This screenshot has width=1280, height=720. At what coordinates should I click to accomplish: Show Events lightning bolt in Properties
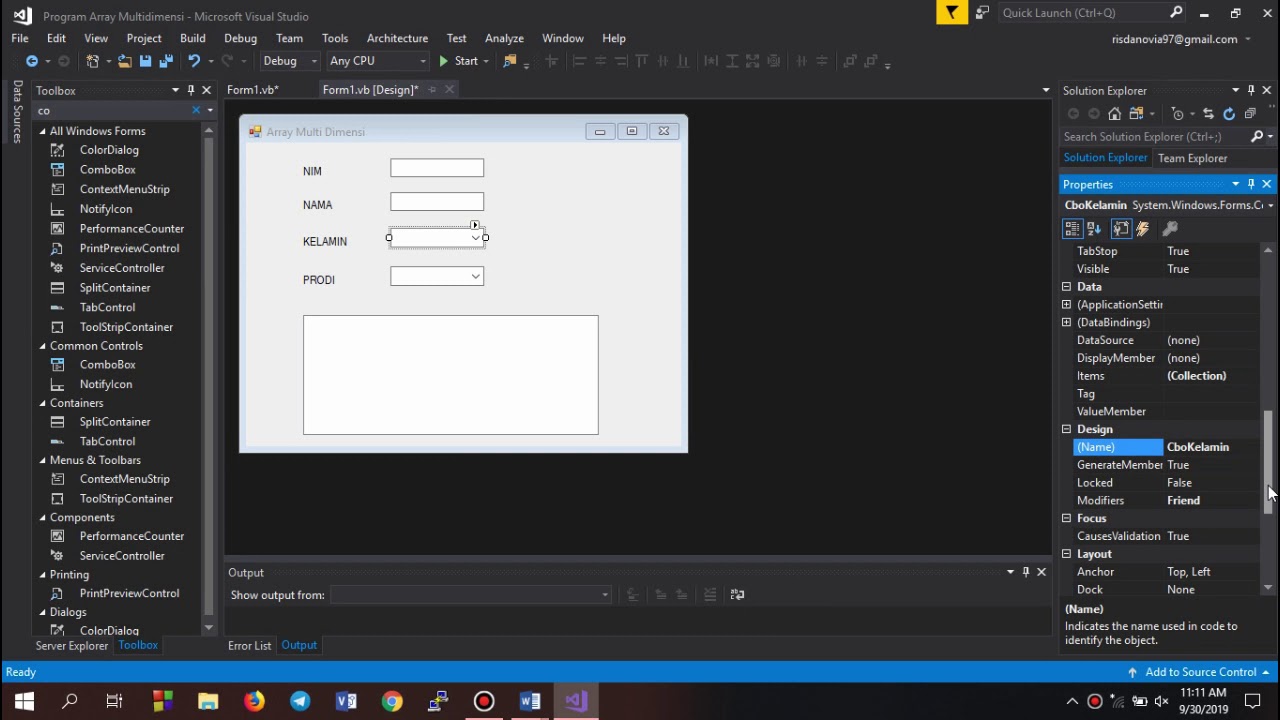[1143, 229]
